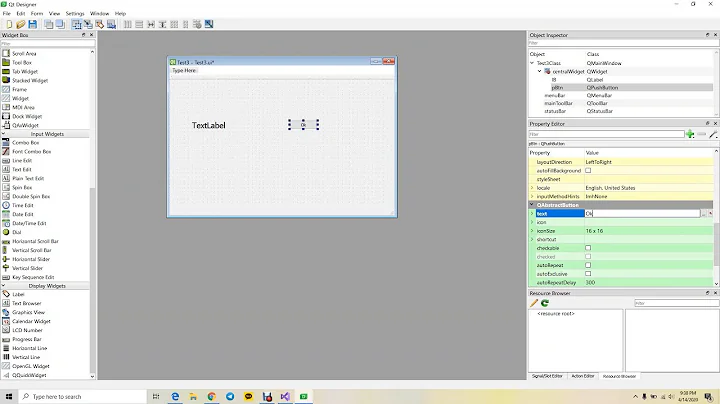Apply Lay Out in a Grid icon
Image resolution: width=720 pixels, height=404 pixels.
tap(174, 24)
